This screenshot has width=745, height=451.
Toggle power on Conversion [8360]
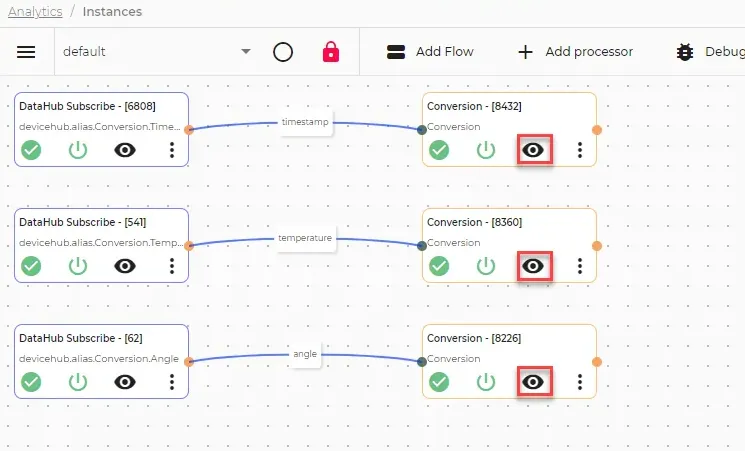pyautogui.click(x=486, y=266)
